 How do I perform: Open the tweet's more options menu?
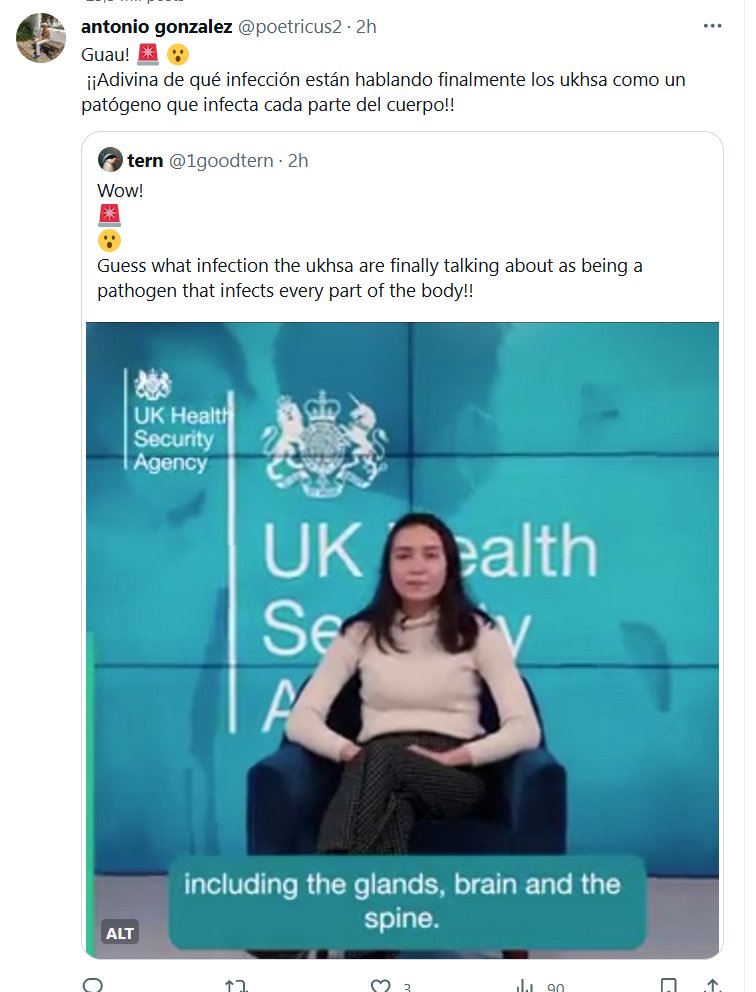pyautogui.click(x=712, y=27)
